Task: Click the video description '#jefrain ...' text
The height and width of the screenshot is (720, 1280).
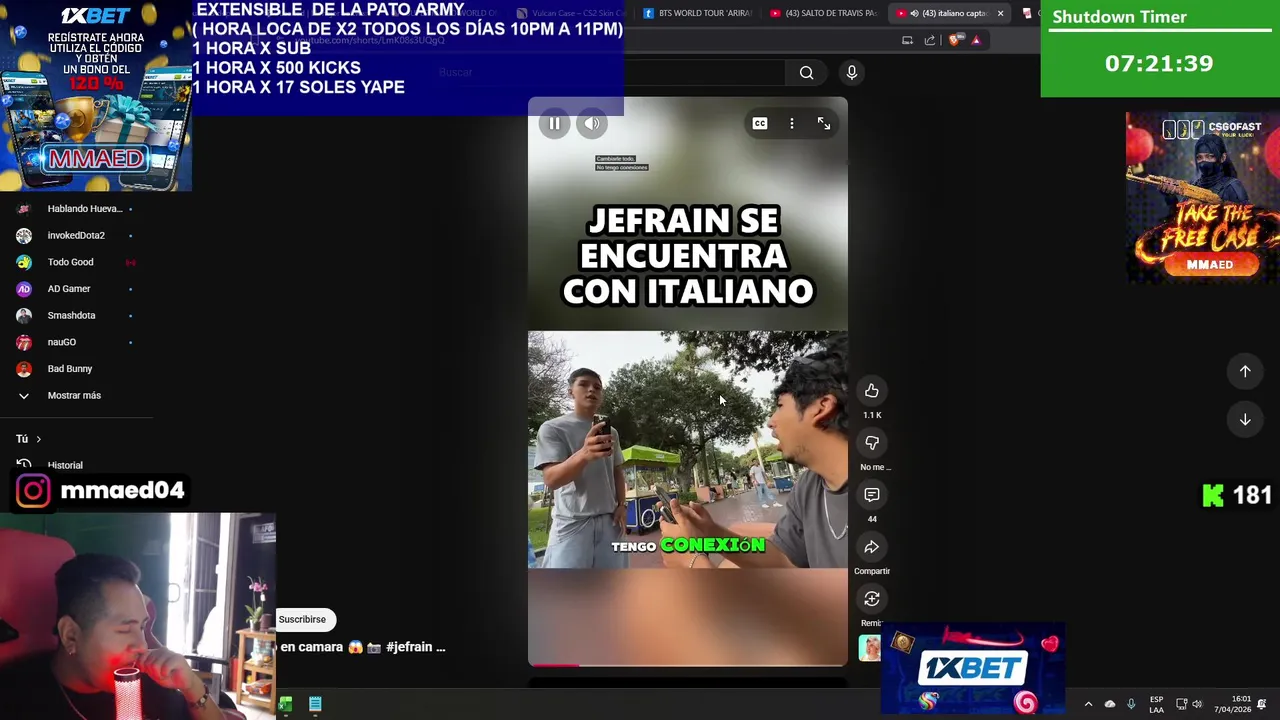Action: pos(415,647)
